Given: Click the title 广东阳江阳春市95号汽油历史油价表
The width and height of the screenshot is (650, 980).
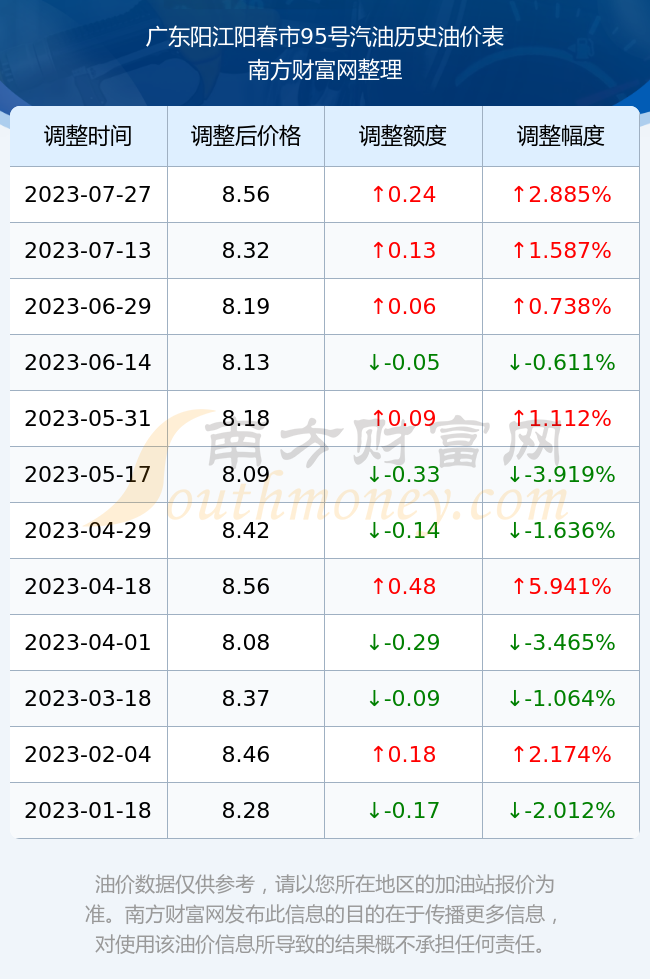Looking at the screenshot, I should click(x=325, y=37).
